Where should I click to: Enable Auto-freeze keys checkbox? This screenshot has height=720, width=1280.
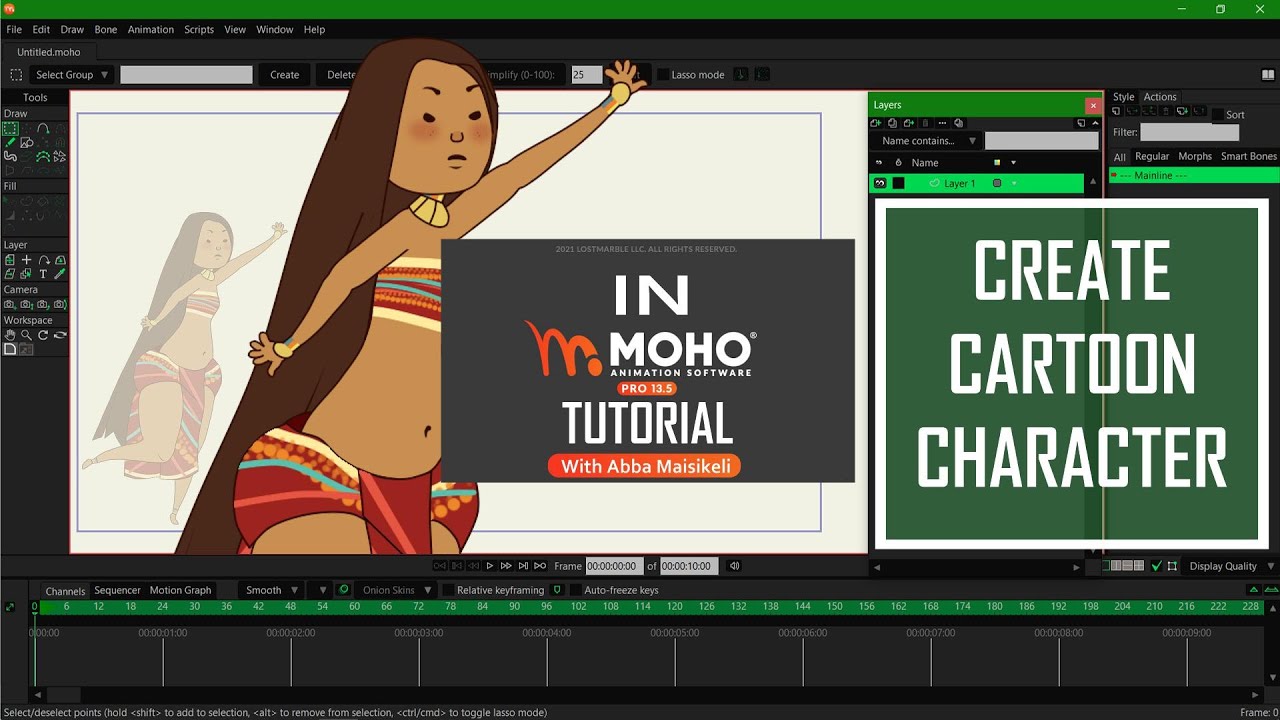(x=575, y=590)
